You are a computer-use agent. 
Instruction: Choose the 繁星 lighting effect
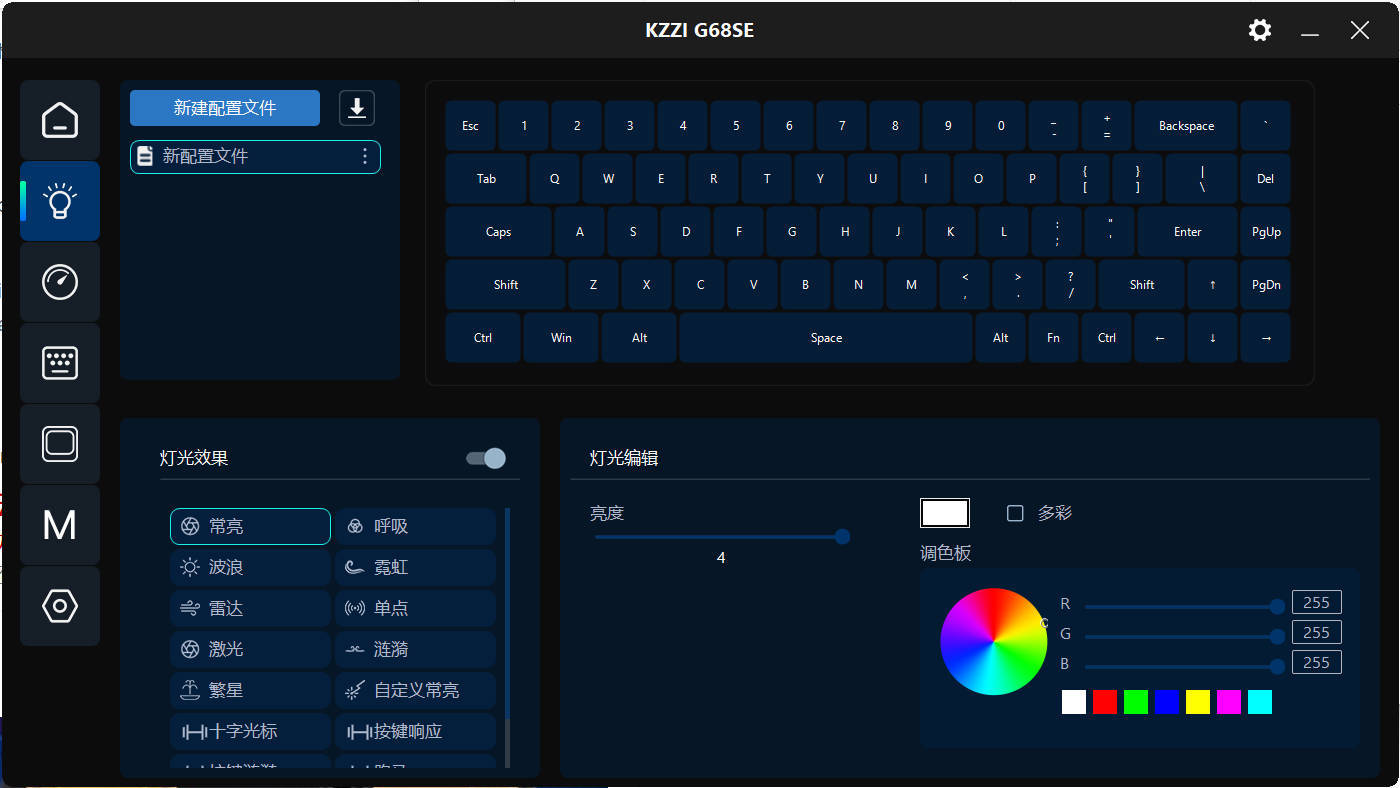pos(250,691)
